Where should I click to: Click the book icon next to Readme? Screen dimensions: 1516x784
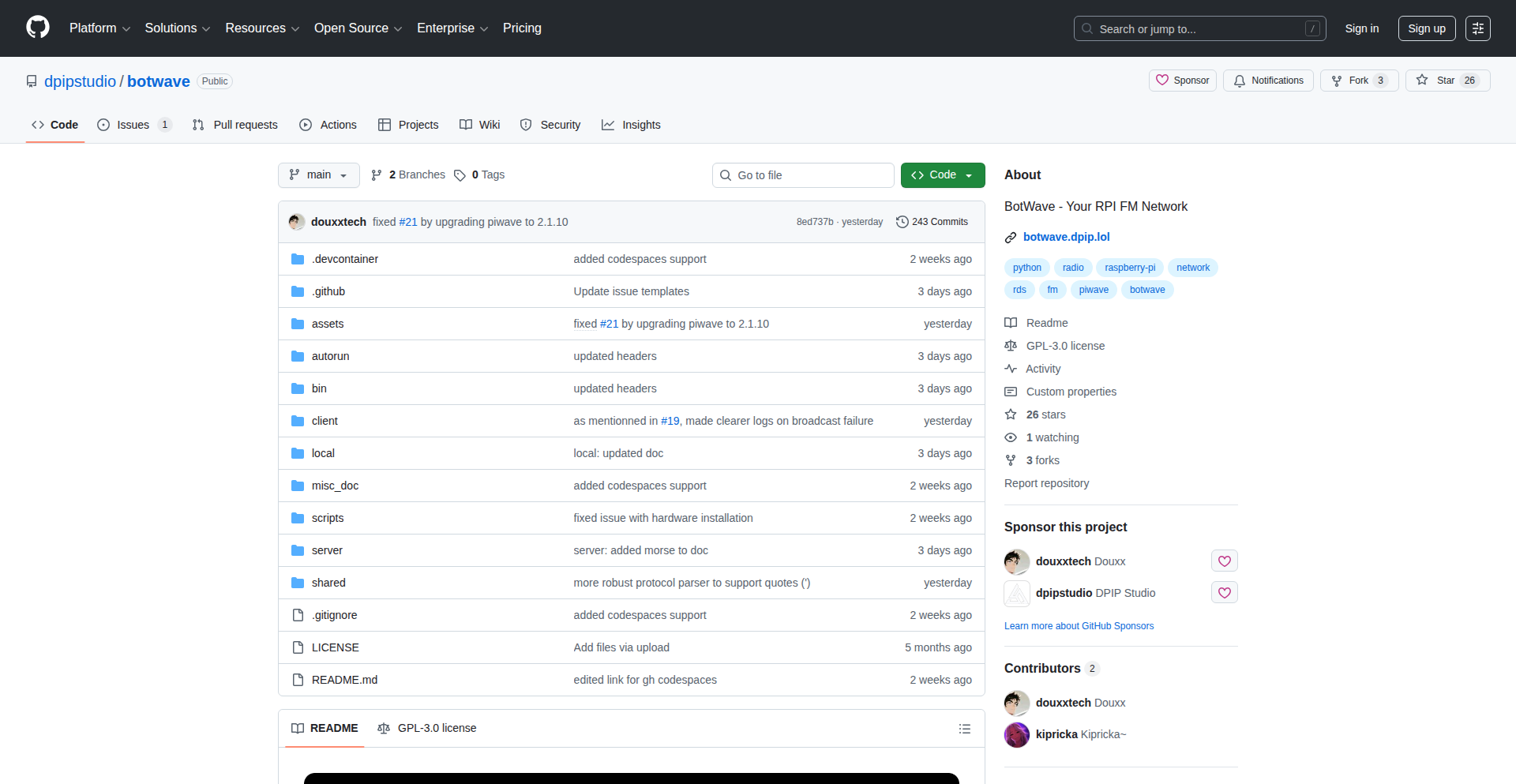point(1011,323)
